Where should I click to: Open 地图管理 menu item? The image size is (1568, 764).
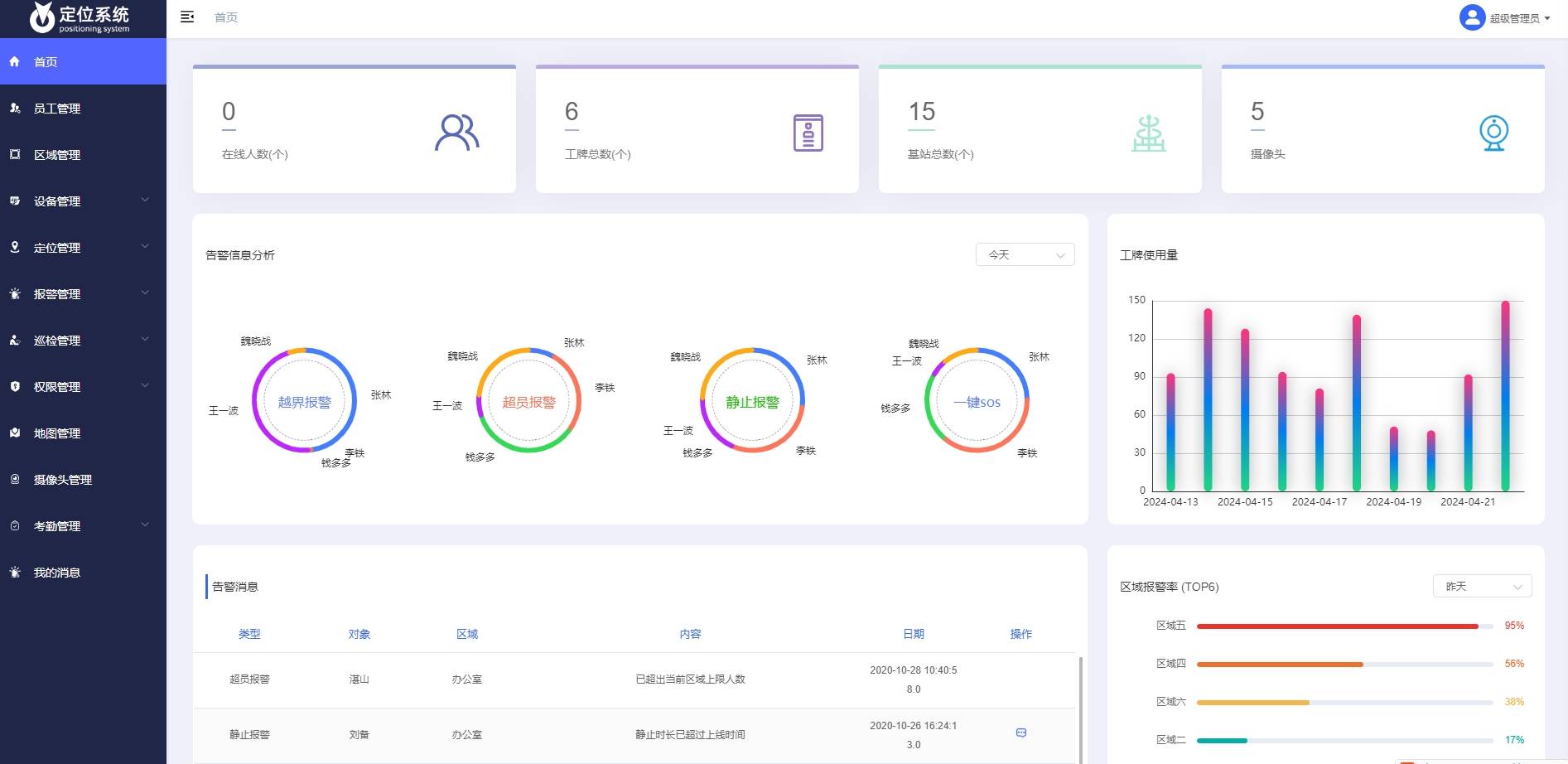pyautogui.click(x=83, y=433)
